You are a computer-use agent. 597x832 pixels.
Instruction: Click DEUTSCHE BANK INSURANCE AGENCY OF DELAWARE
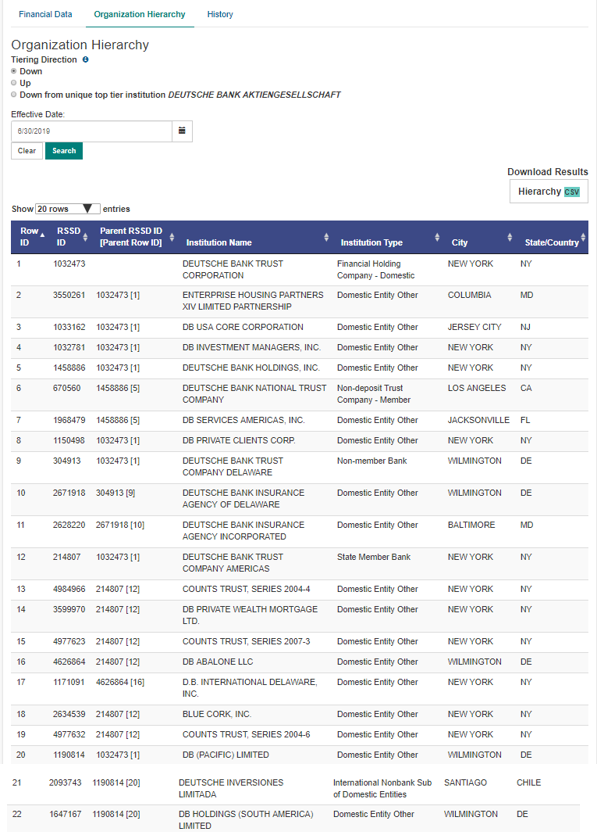(243, 499)
